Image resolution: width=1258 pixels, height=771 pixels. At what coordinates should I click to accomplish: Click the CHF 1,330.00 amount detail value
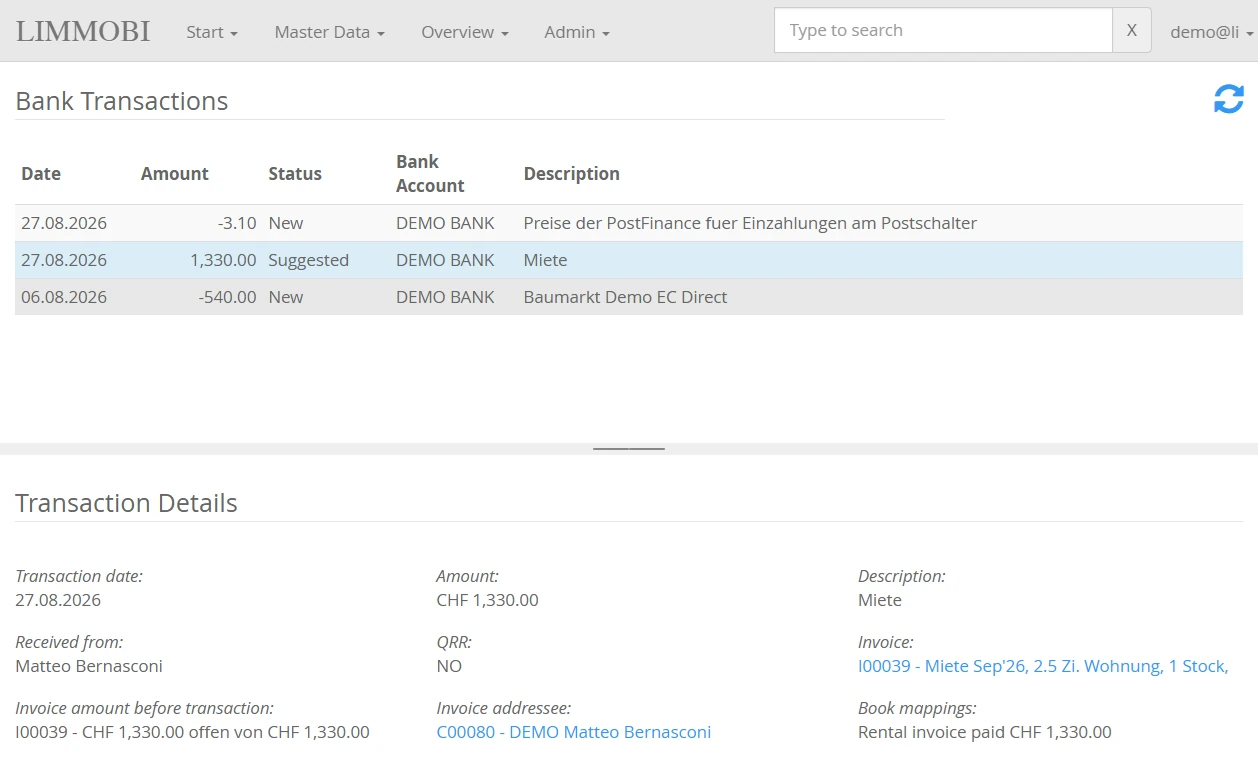488,600
